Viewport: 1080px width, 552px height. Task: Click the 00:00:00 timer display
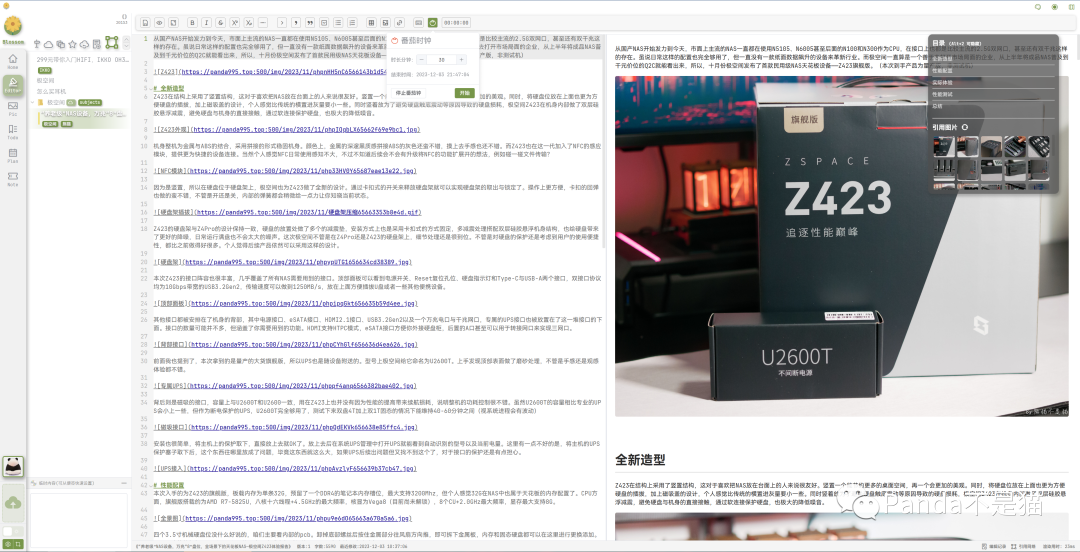coord(456,23)
